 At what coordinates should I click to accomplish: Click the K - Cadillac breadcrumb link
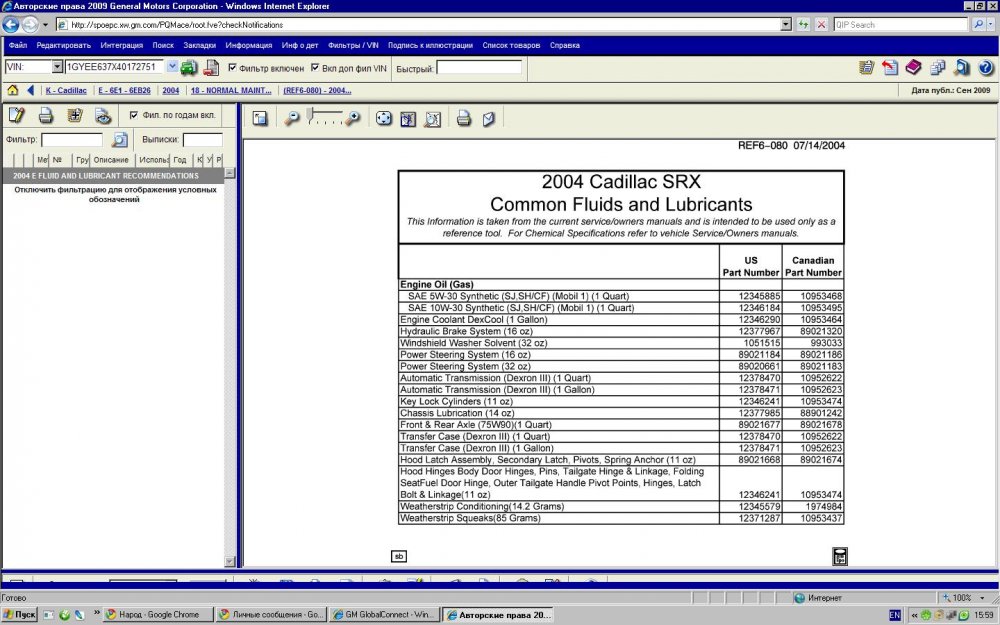click(66, 90)
